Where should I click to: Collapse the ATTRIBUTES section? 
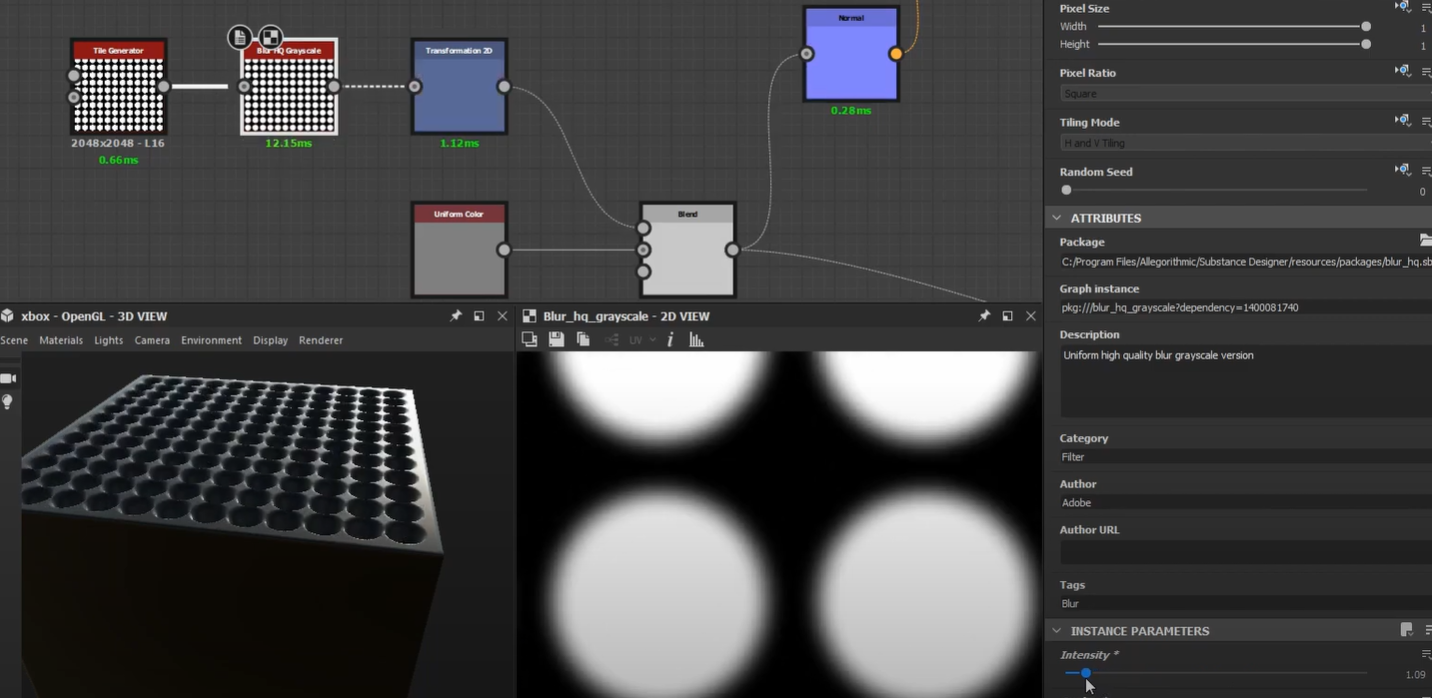tap(1056, 217)
